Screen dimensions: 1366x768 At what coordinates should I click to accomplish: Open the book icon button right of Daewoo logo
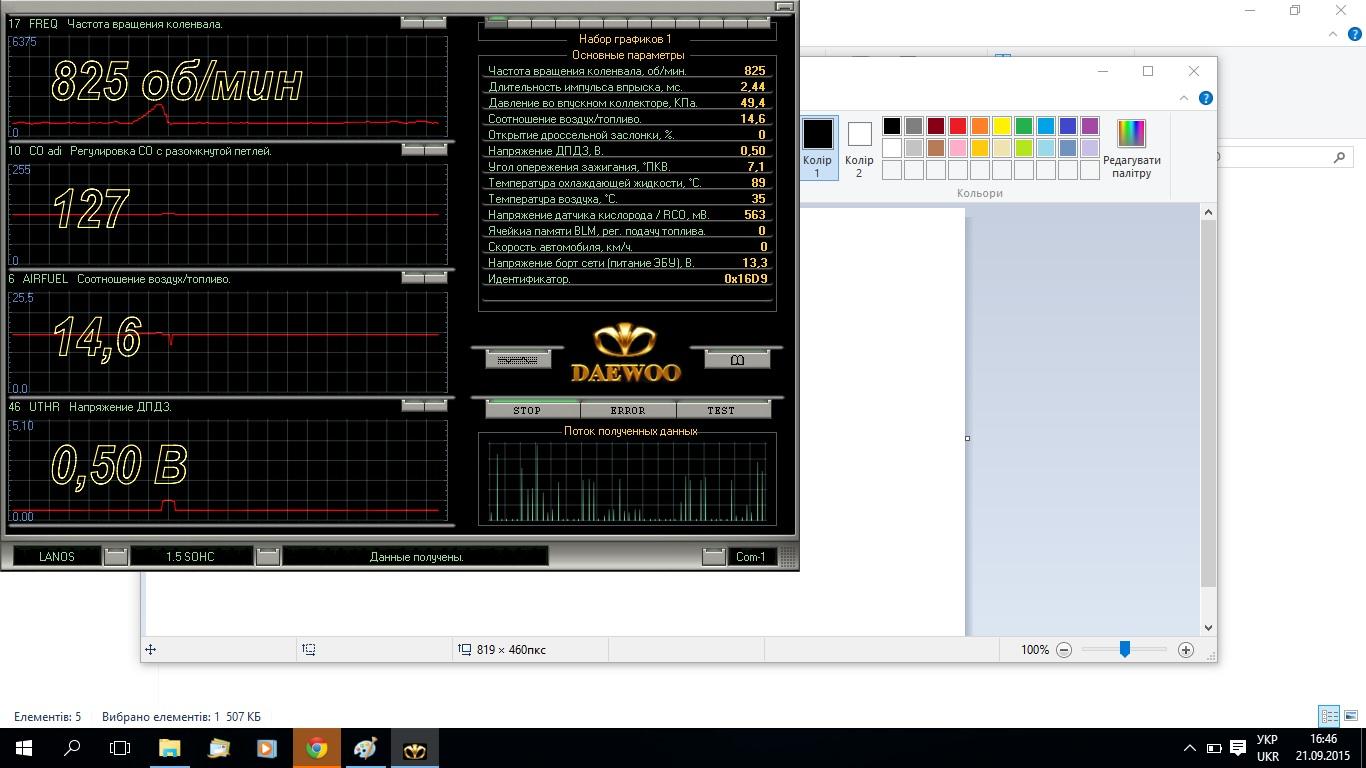coord(737,360)
